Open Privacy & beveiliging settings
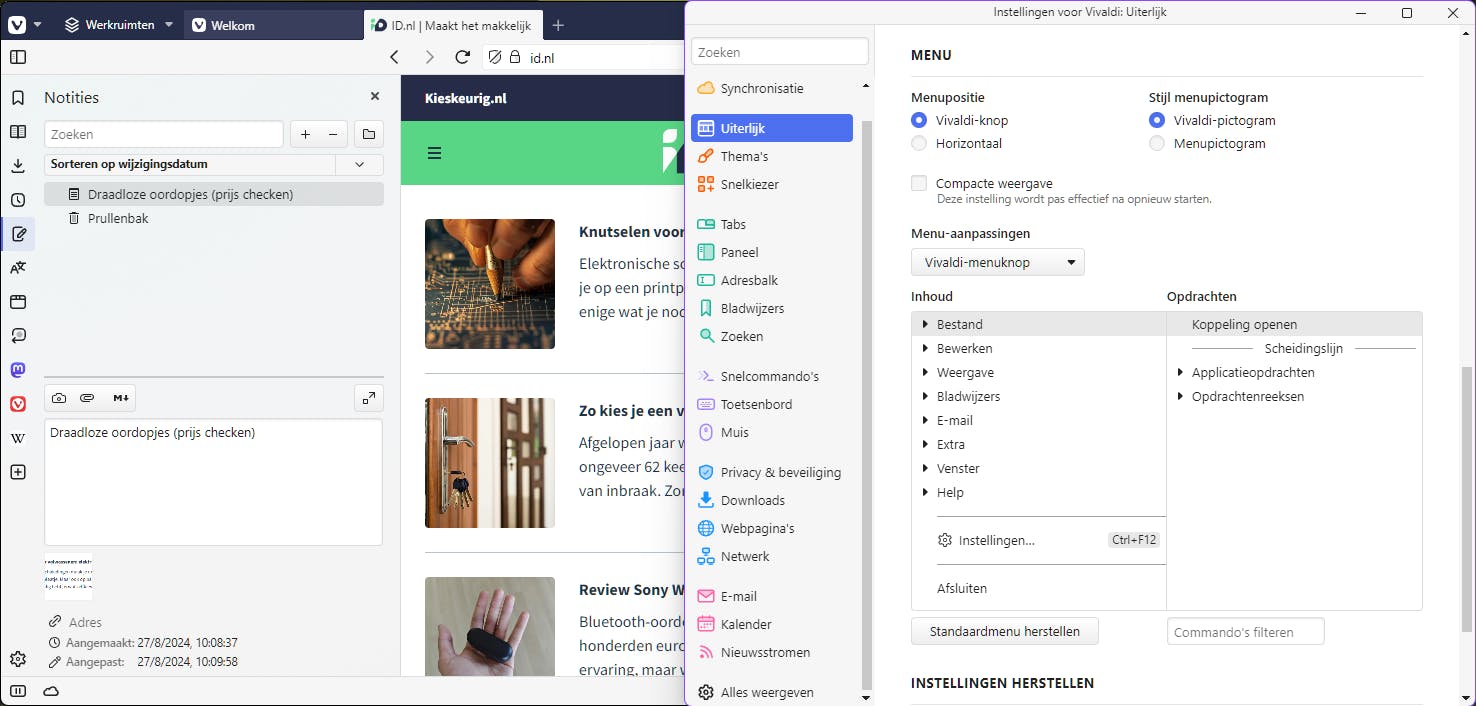Viewport: 1476px width, 706px height. pos(779,471)
